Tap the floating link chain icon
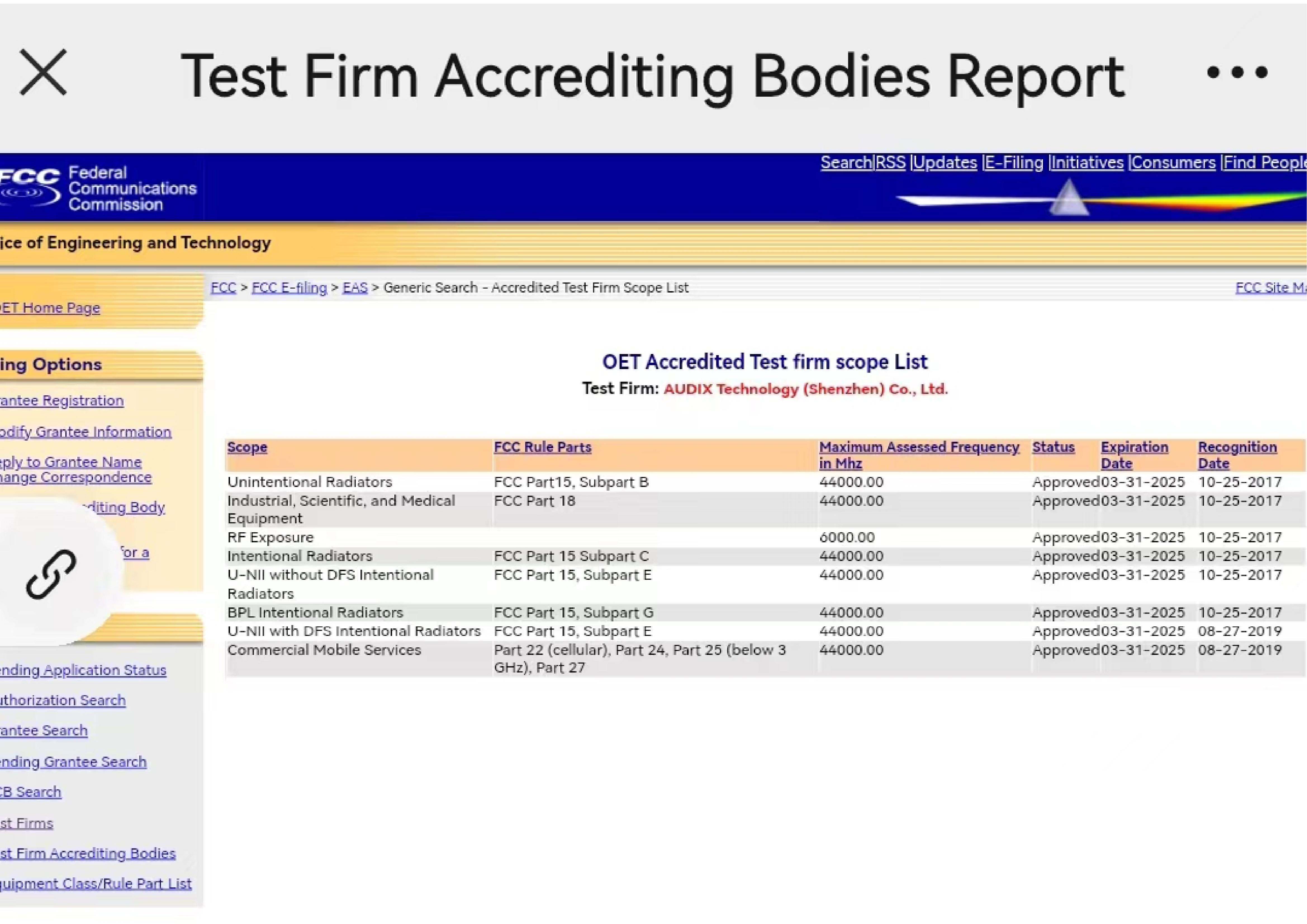1307x924 pixels. (x=51, y=574)
